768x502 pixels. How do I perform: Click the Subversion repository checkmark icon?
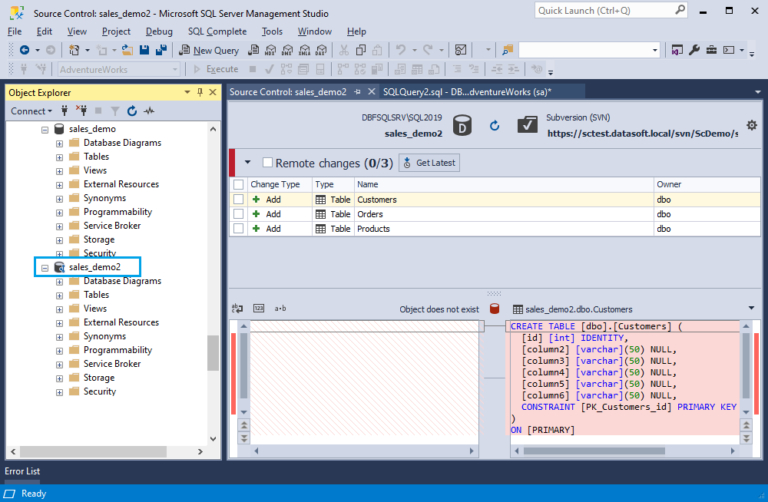point(527,125)
